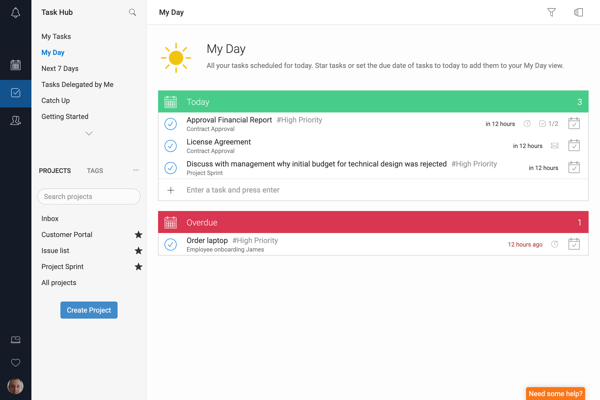Click due date calendar icon for Discuss with management task
The image size is (600, 400).
point(574,167)
